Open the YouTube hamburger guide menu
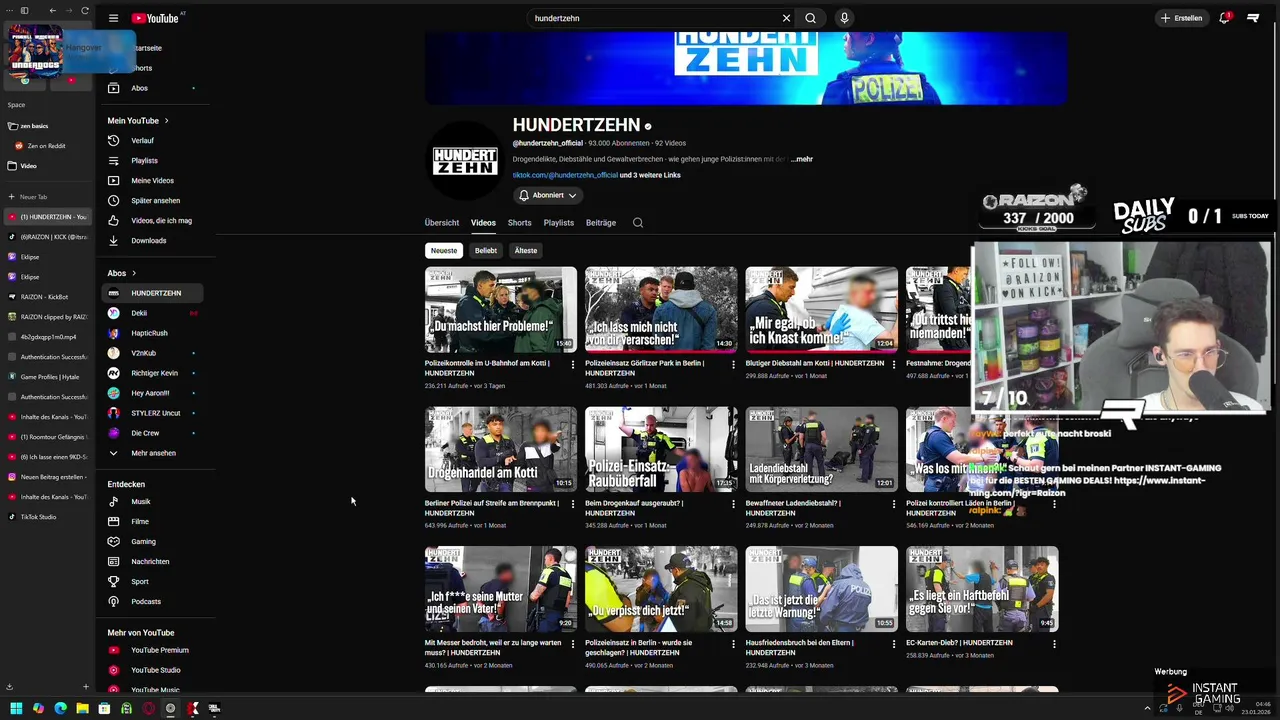The height and width of the screenshot is (720, 1280). pos(113,18)
